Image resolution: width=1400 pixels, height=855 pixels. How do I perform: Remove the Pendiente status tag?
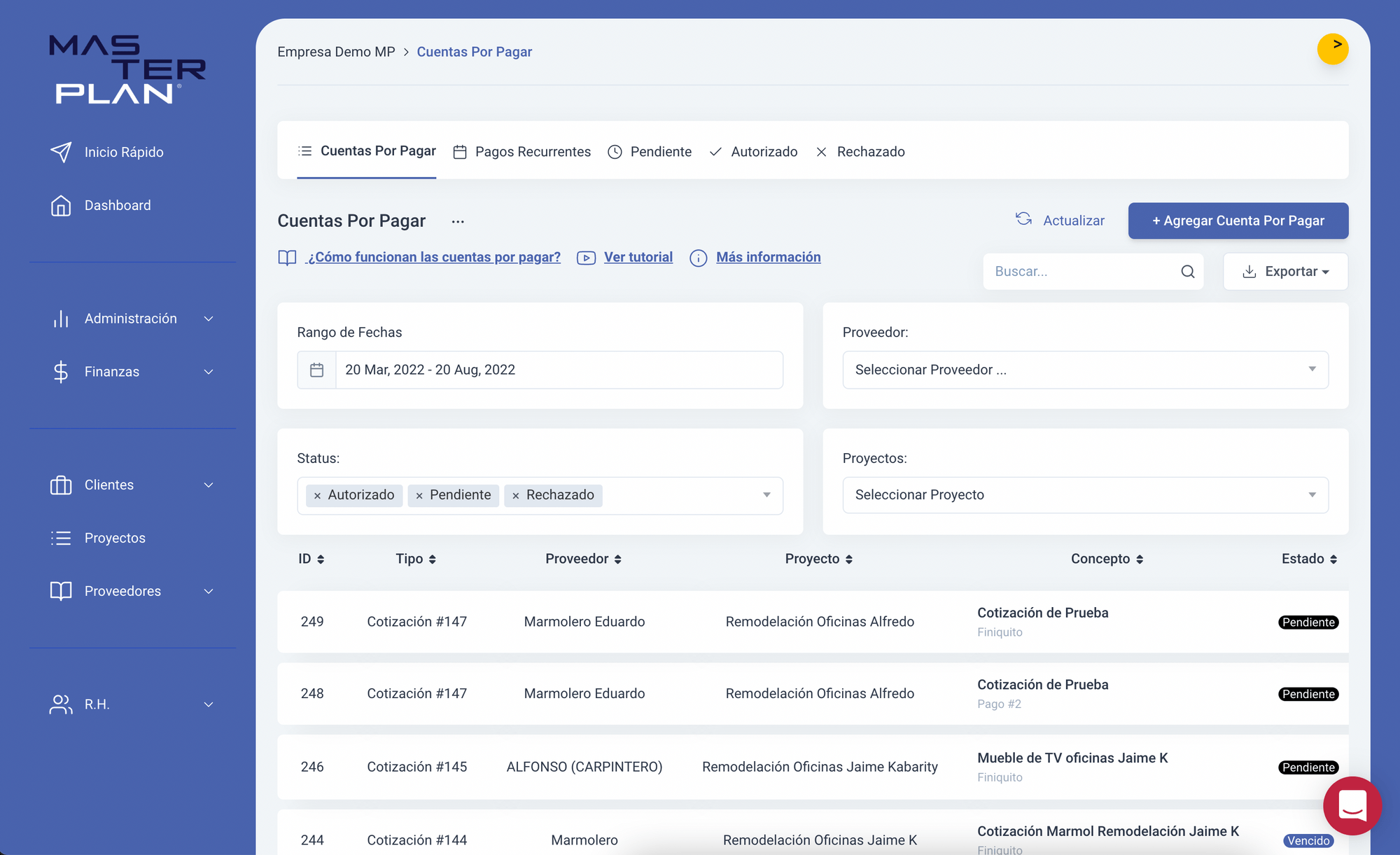click(x=419, y=496)
